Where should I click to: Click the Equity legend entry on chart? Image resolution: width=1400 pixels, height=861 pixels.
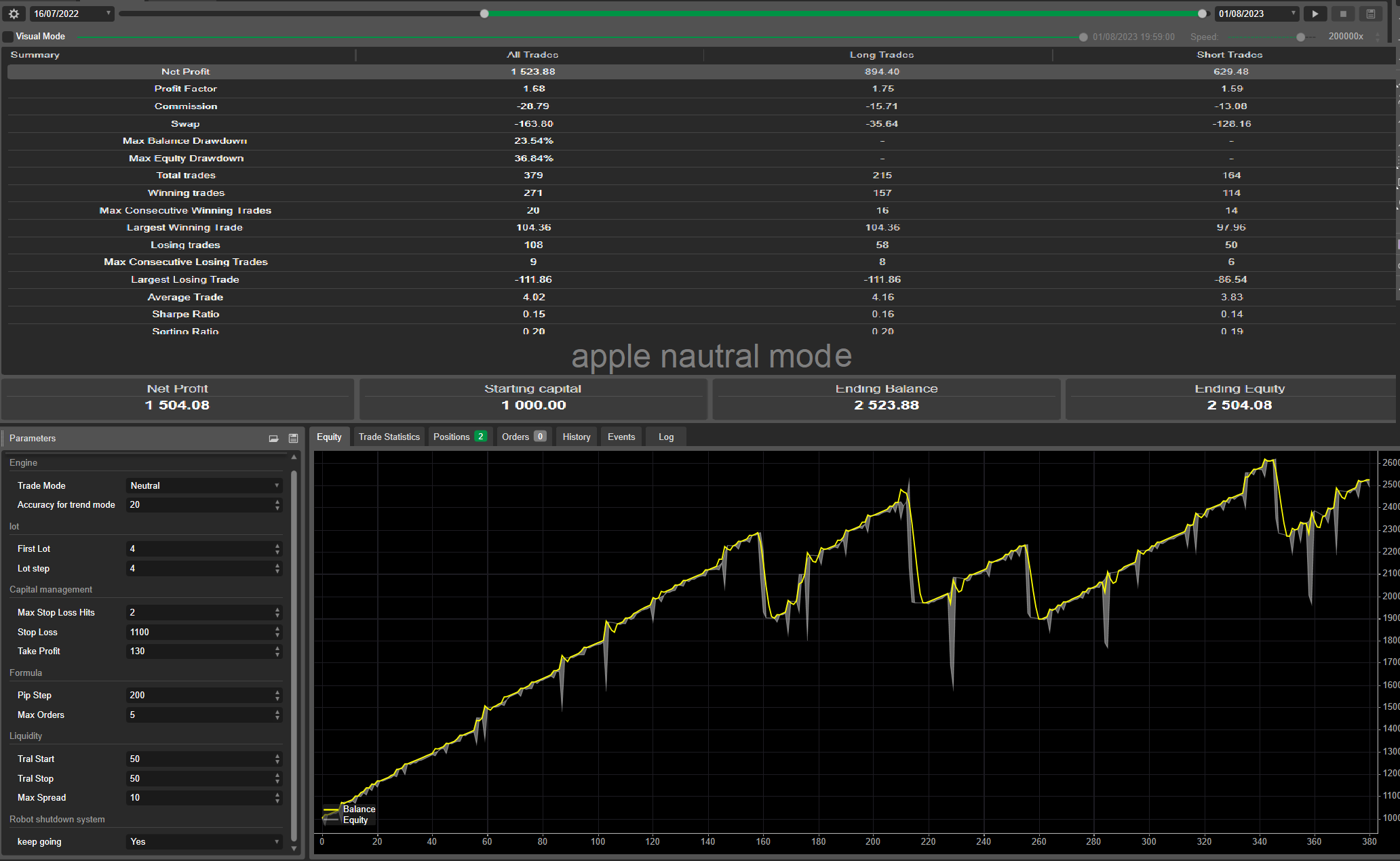[x=347, y=820]
